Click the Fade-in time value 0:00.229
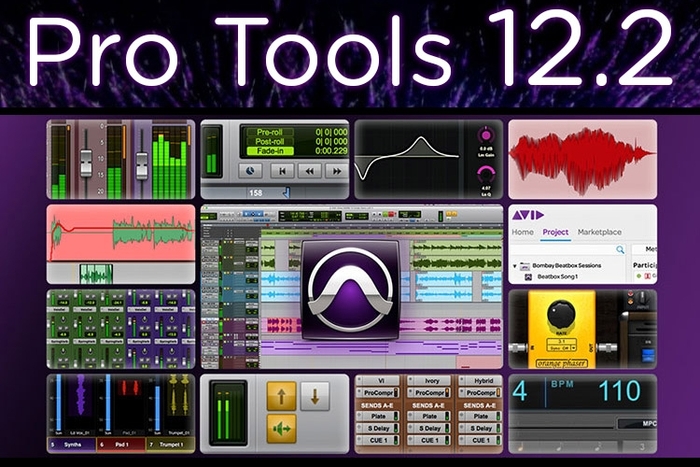Image resolution: width=700 pixels, height=467 pixels. [331, 151]
